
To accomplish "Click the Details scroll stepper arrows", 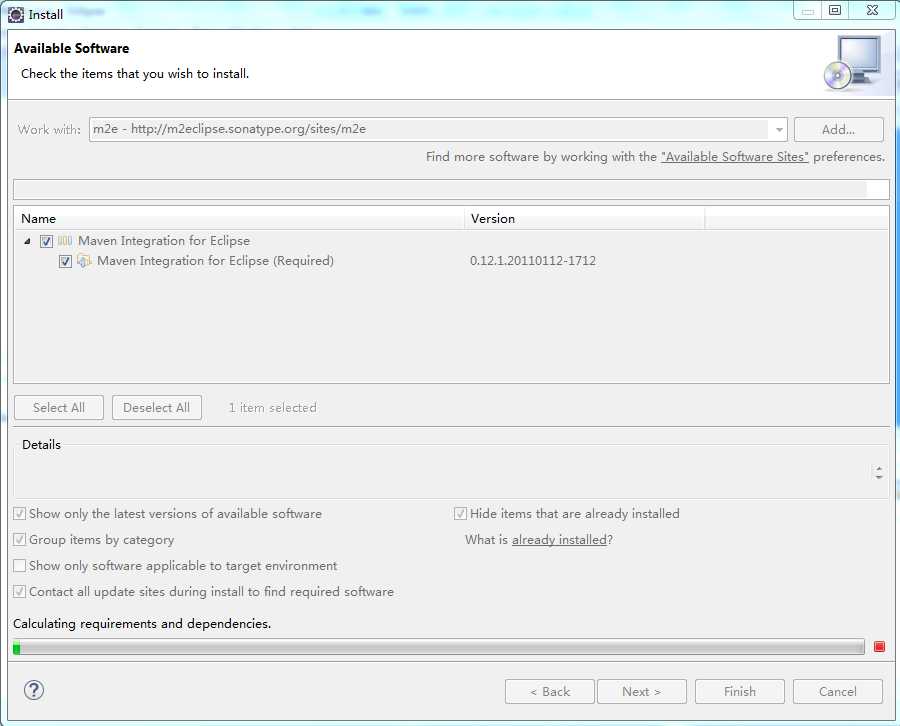I will click(x=879, y=472).
